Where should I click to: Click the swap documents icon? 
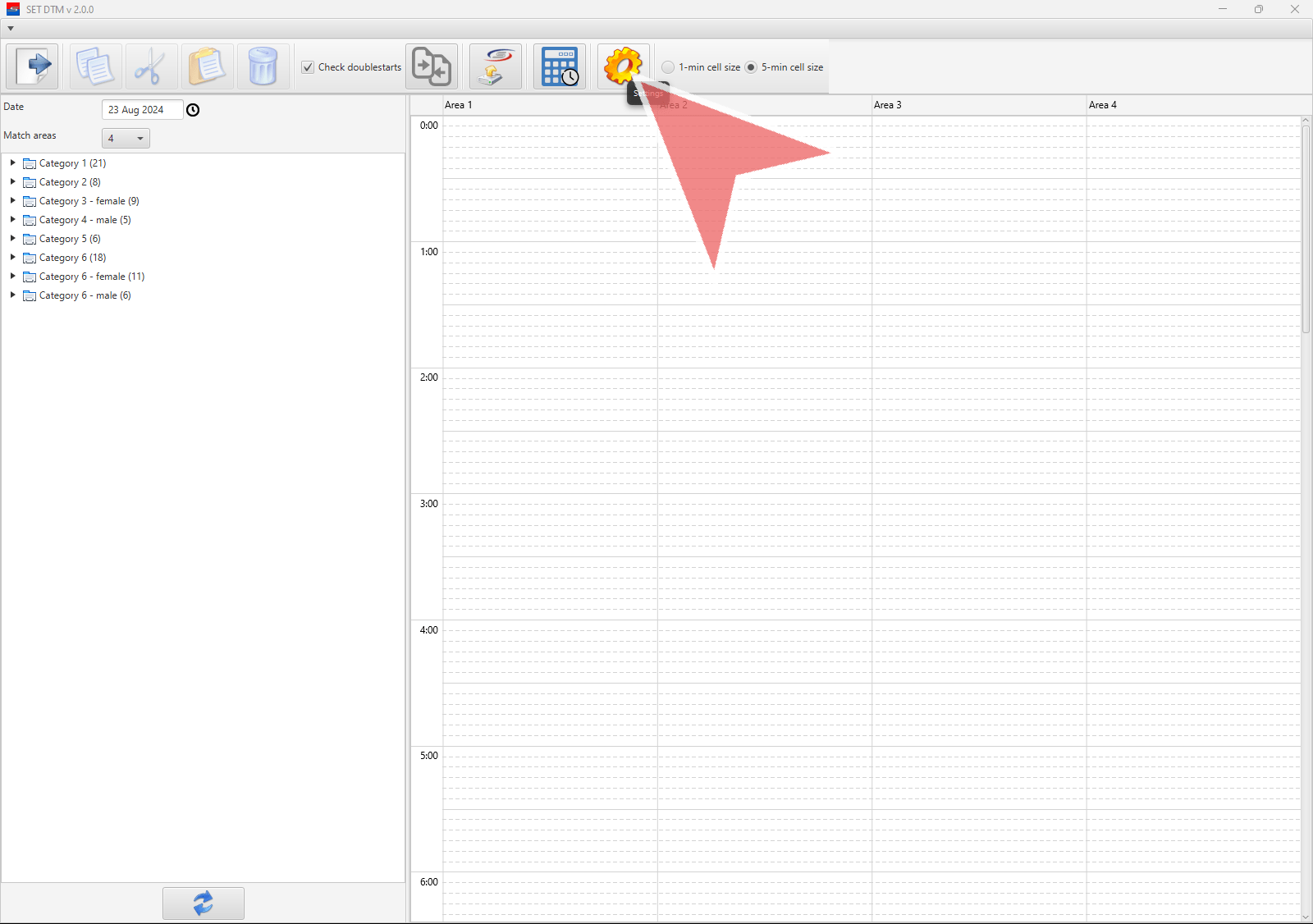432,66
